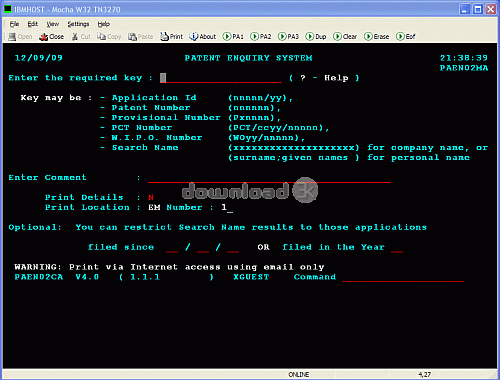Click the Dup toolbar button
Screen dimensions: 500x380
pos(316,37)
